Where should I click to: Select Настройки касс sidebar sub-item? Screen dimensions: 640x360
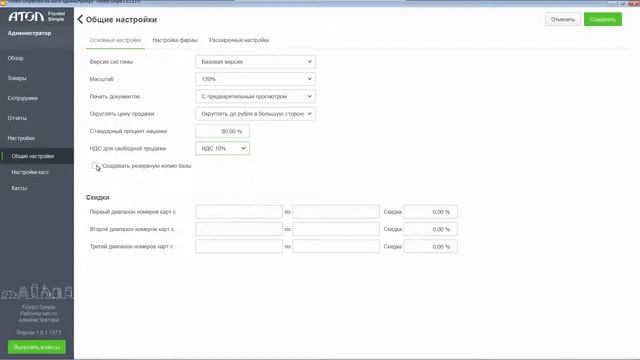pos(30,172)
